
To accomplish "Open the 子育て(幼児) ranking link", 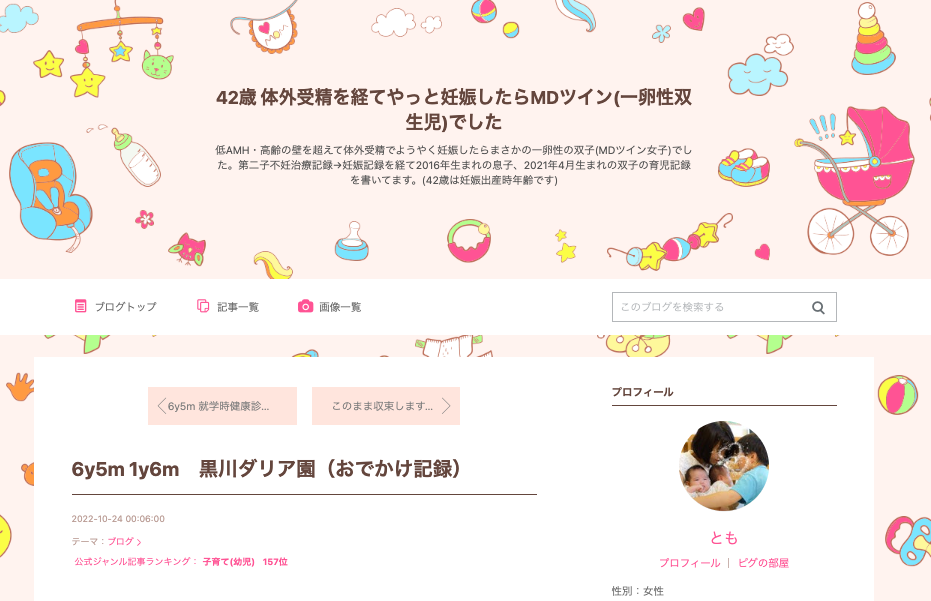I will pyautogui.click(x=229, y=562).
